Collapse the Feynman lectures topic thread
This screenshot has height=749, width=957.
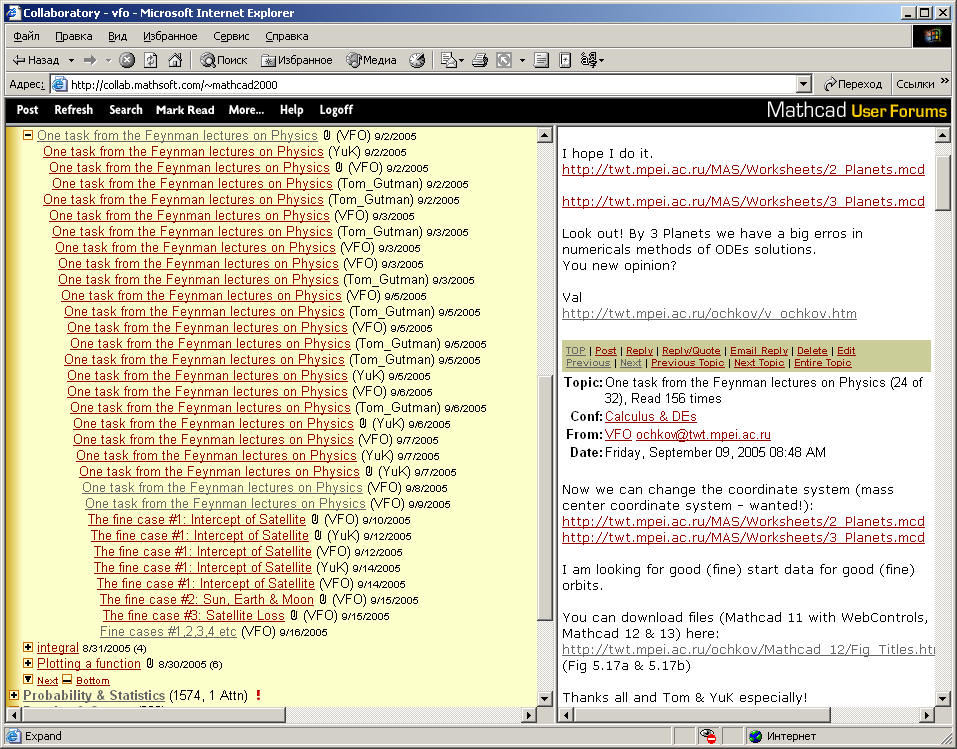pos(28,135)
